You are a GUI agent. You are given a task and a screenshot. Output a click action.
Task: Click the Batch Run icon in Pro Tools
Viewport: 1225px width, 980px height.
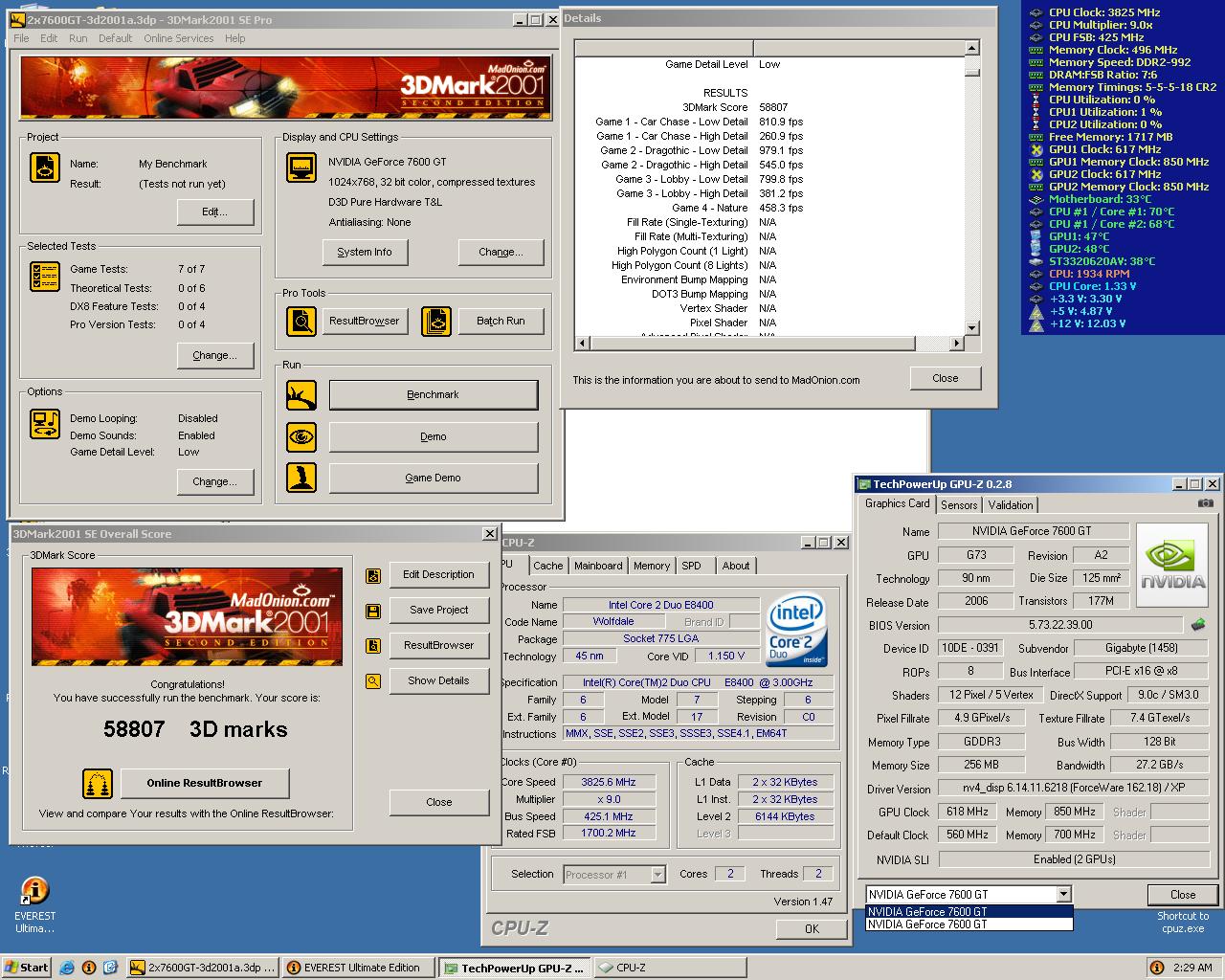click(435, 321)
